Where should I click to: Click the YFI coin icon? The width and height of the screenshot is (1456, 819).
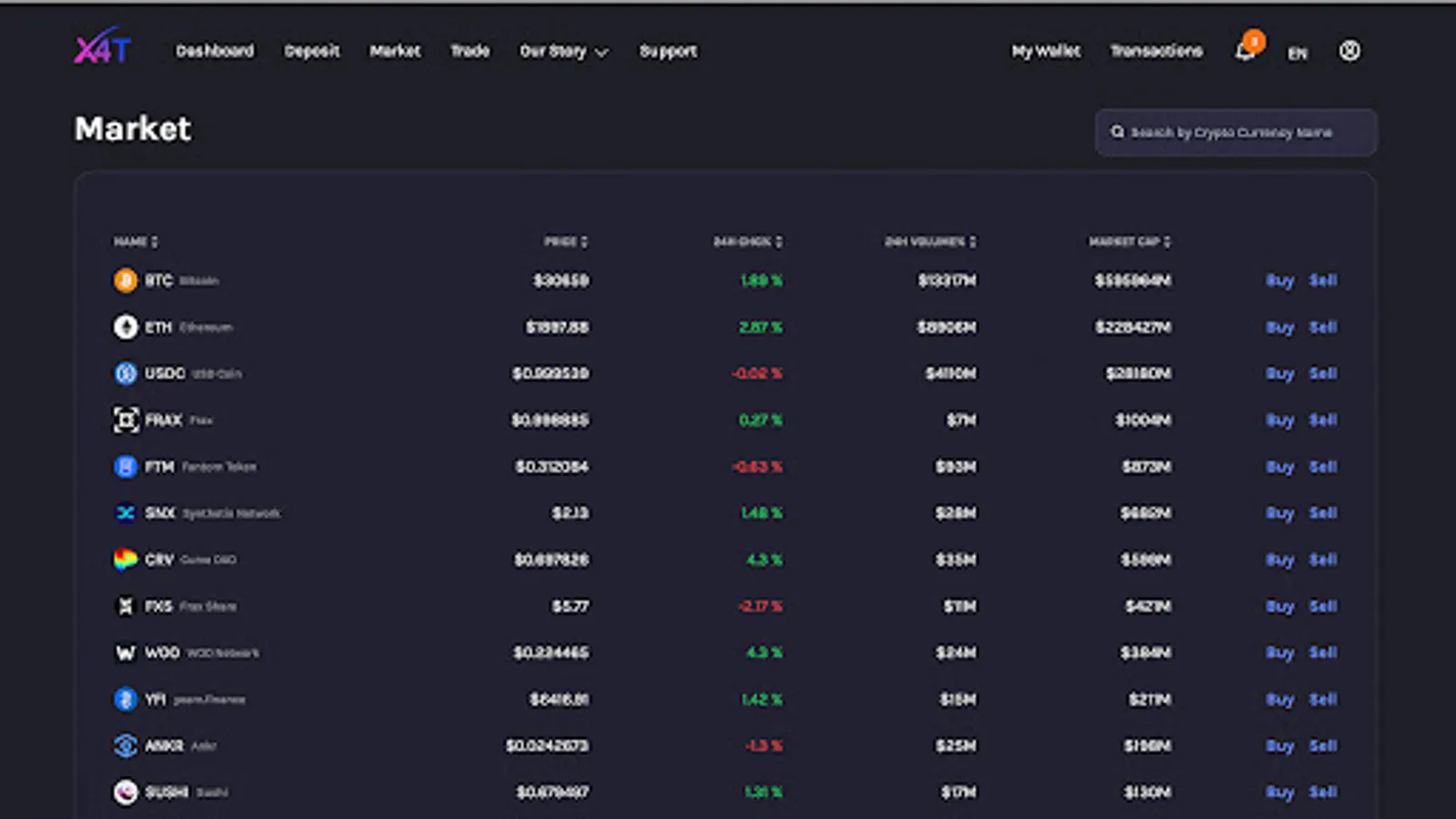126,699
